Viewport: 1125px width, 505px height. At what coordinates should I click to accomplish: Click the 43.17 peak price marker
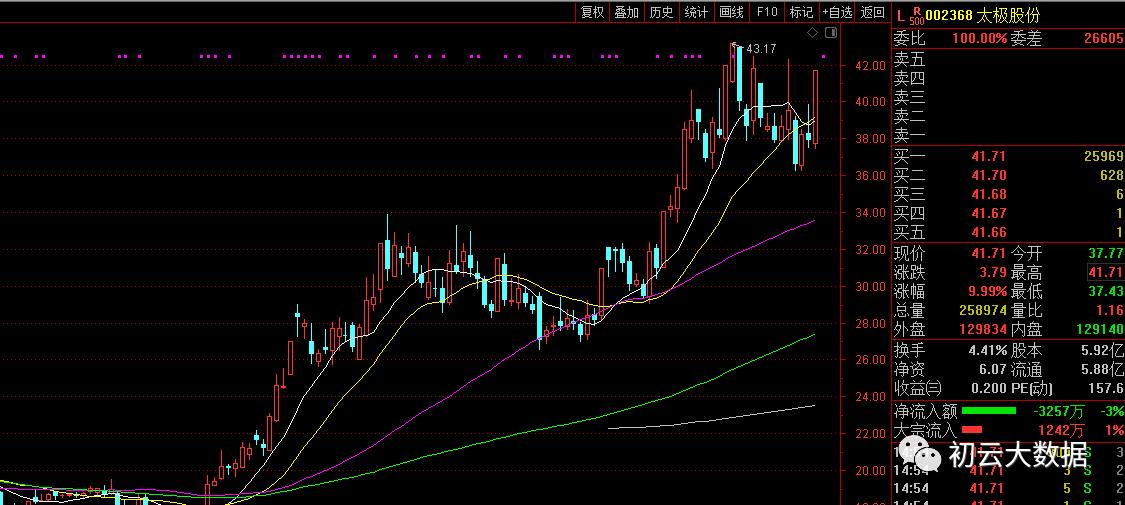pyautogui.click(x=761, y=49)
